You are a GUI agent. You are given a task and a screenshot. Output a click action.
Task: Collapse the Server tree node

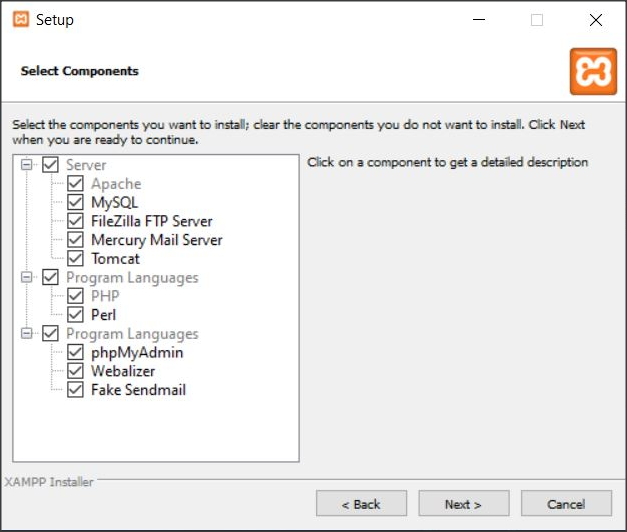26,164
